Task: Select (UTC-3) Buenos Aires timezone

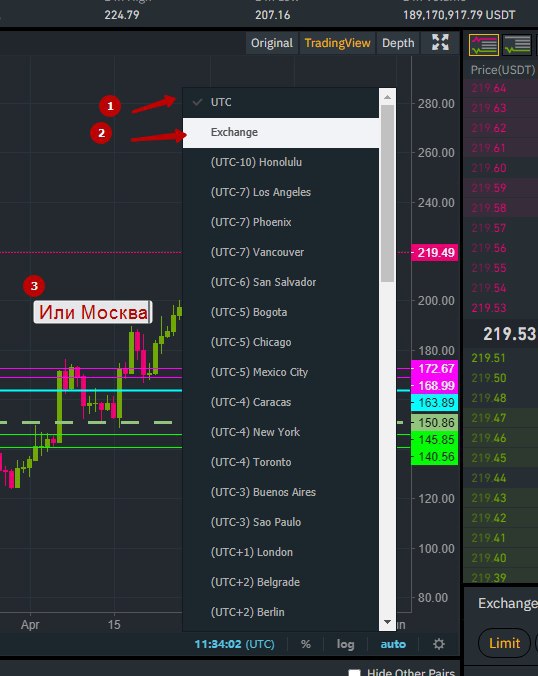Action: (281, 492)
